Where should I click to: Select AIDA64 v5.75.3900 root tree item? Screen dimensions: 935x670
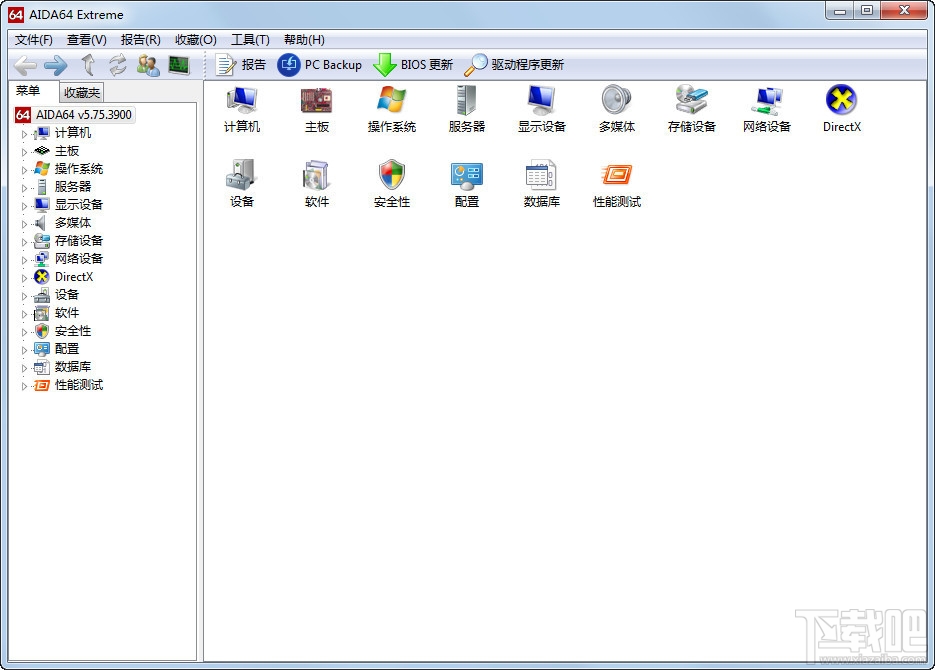[x=75, y=114]
